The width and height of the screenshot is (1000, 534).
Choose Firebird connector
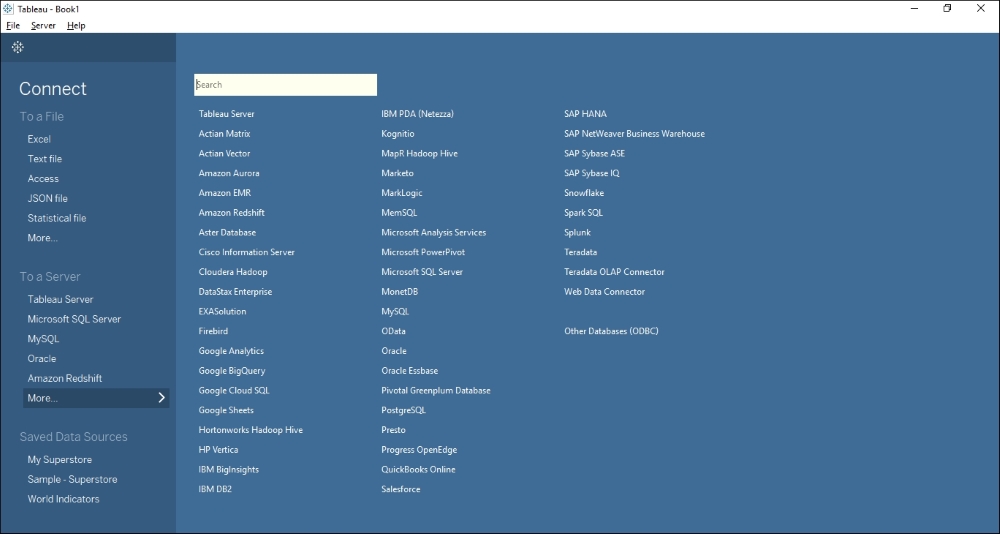pos(213,331)
